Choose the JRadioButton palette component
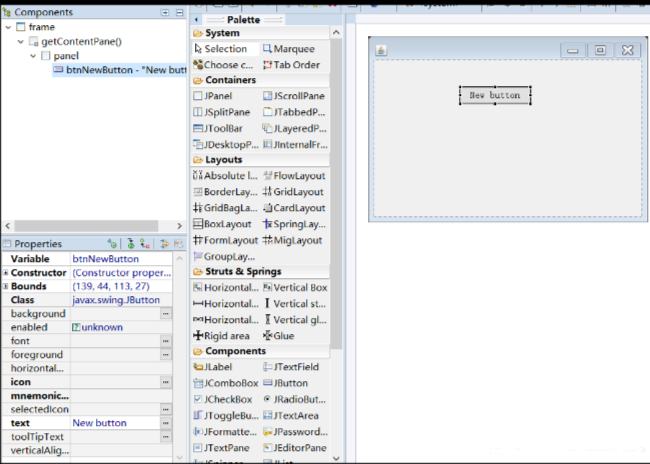The image size is (650, 464). [x=294, y=399]
